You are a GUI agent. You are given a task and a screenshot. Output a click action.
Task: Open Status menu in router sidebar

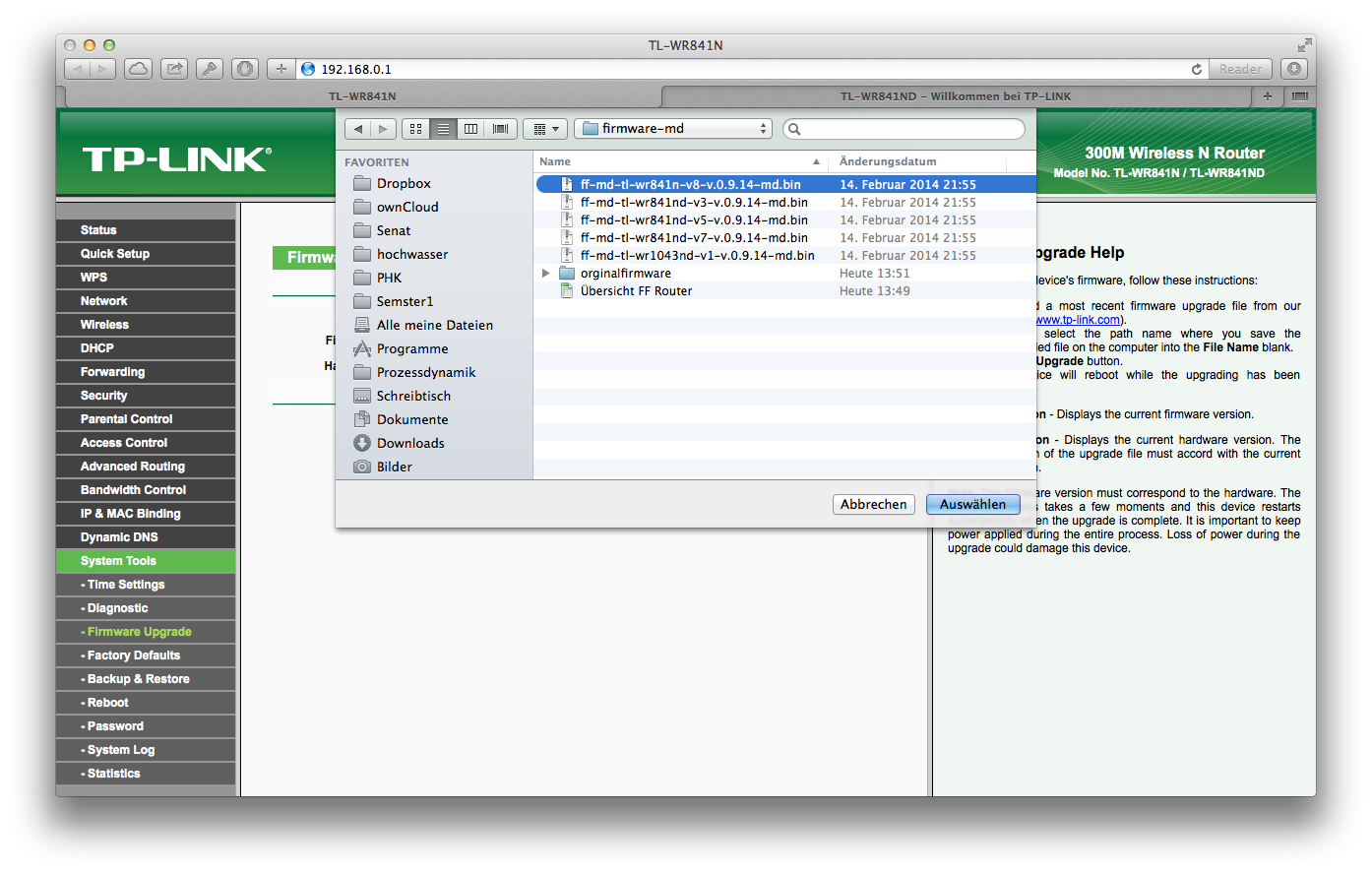(x=146, y=230)
